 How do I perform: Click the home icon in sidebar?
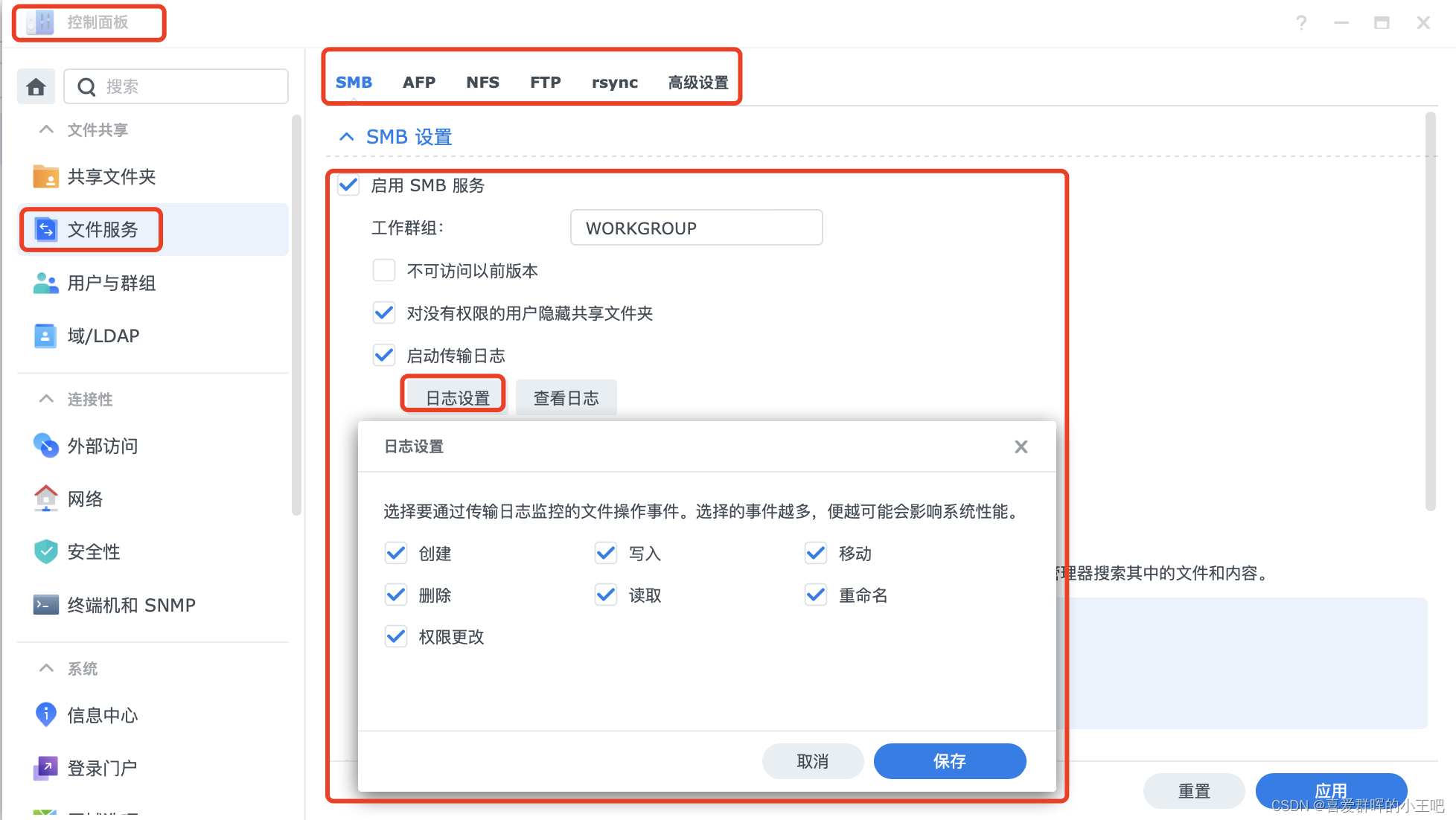(x=36, y=87)
